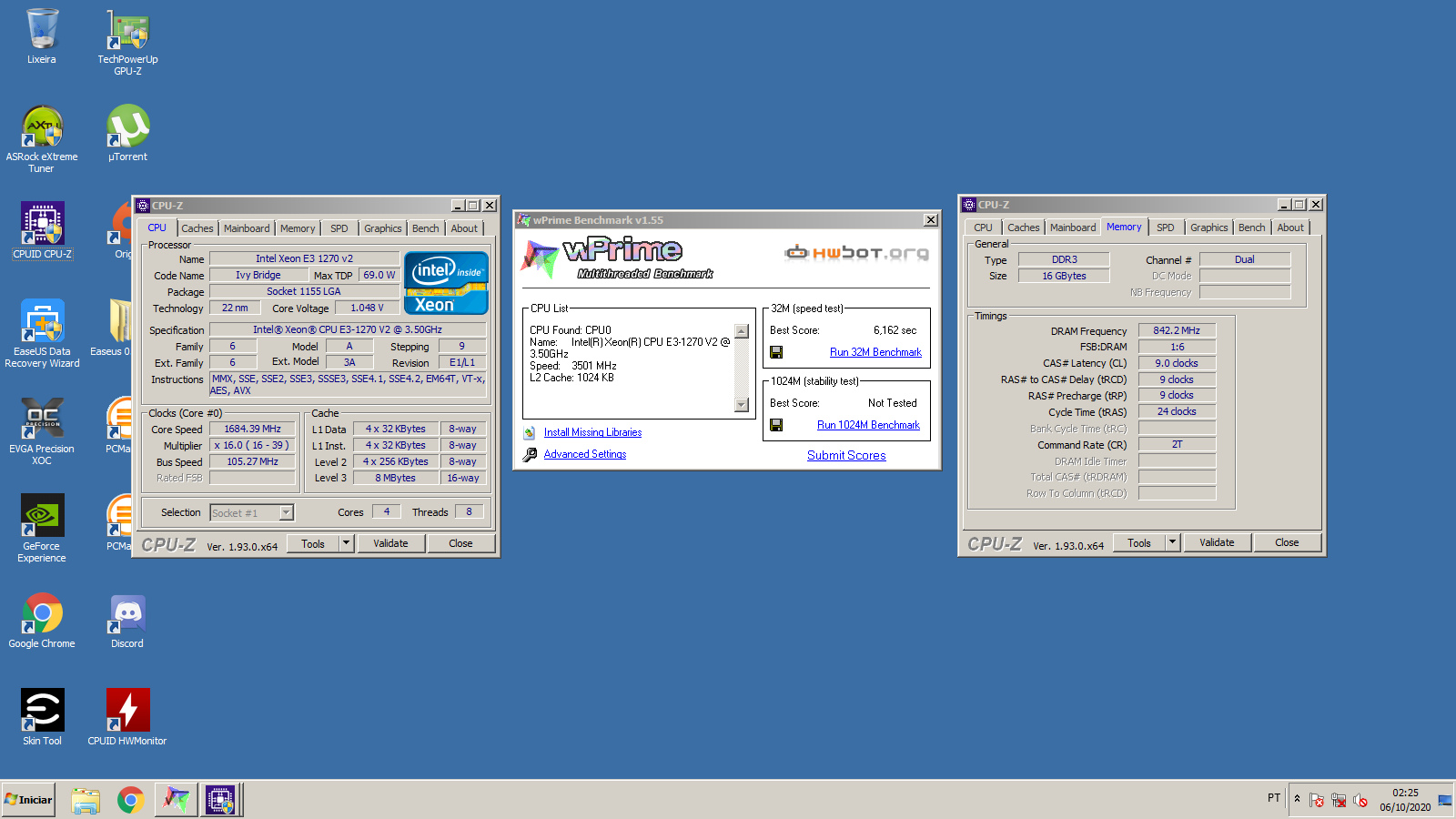Launch EVGA Precision XOC shortcut
The width and height of the screenshot is (1456, 819).
point(42,431)
